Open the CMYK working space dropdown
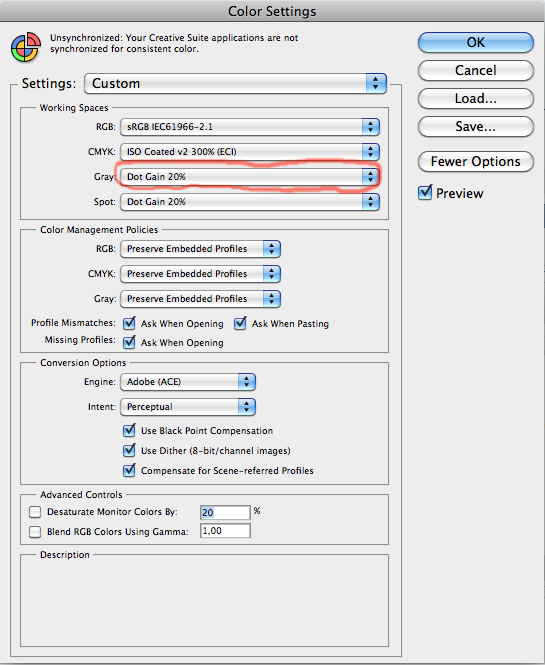The image size is (545, 665). click(x=250, y=152)
